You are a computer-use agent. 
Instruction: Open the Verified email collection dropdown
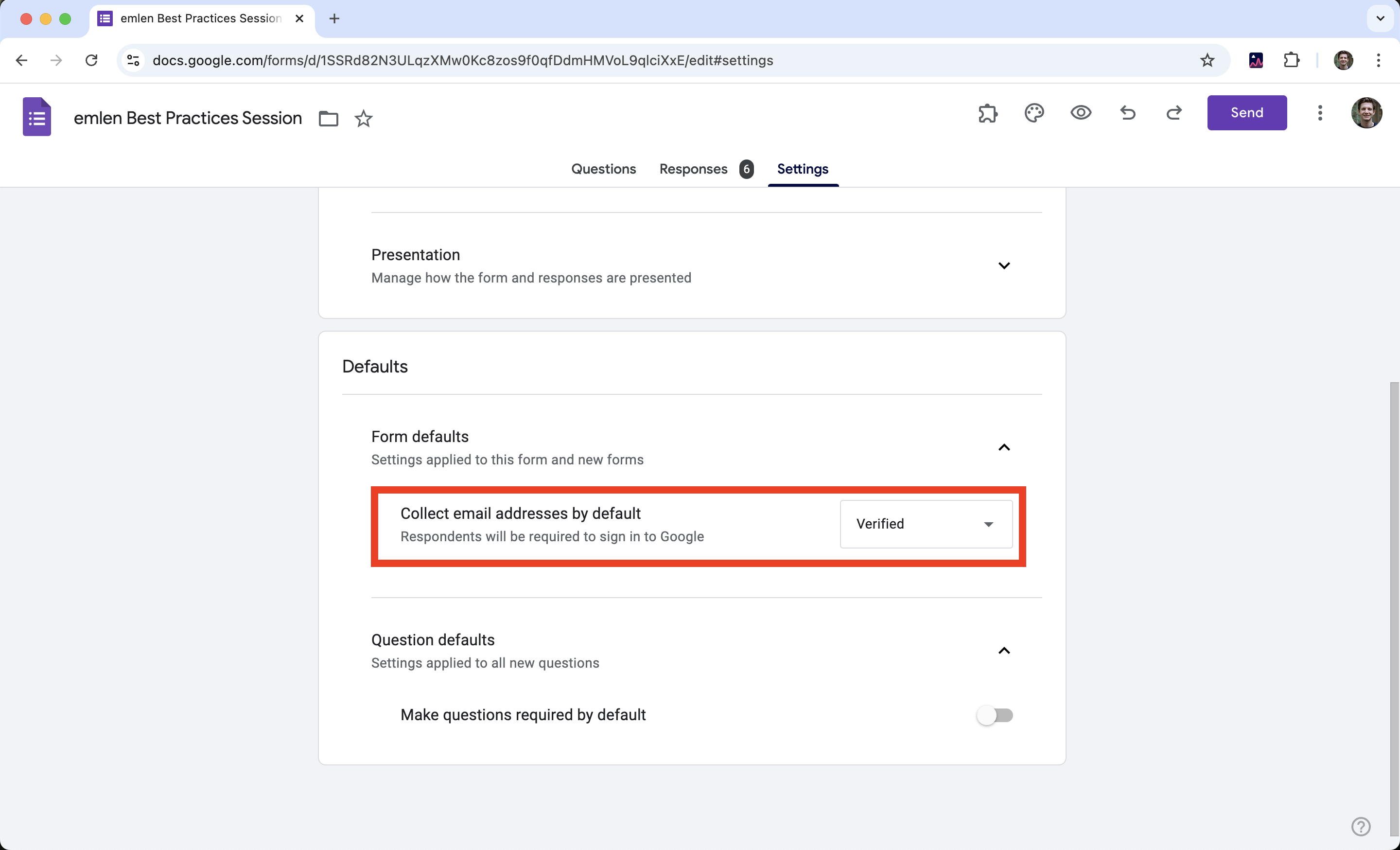[x=926, y=524]
